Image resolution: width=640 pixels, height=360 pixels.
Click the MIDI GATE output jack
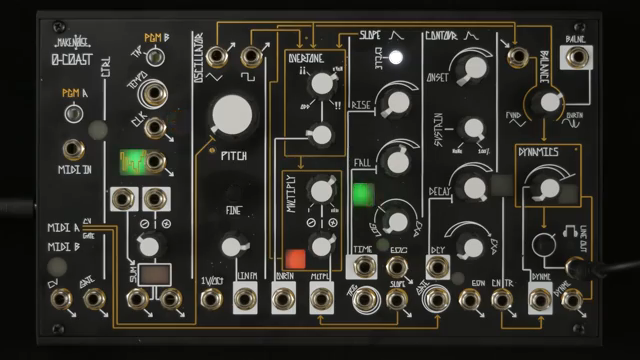(x=94, y=299)
